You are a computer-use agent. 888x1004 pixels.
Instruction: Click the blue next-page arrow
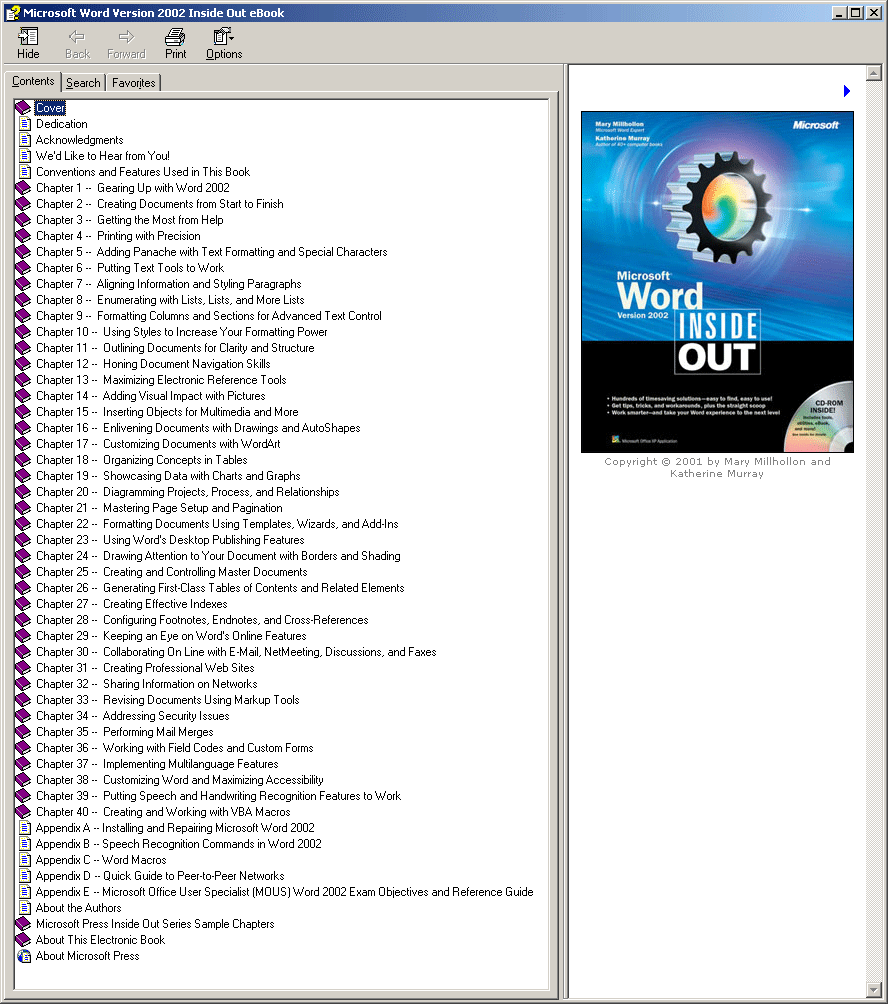(847, 91)
